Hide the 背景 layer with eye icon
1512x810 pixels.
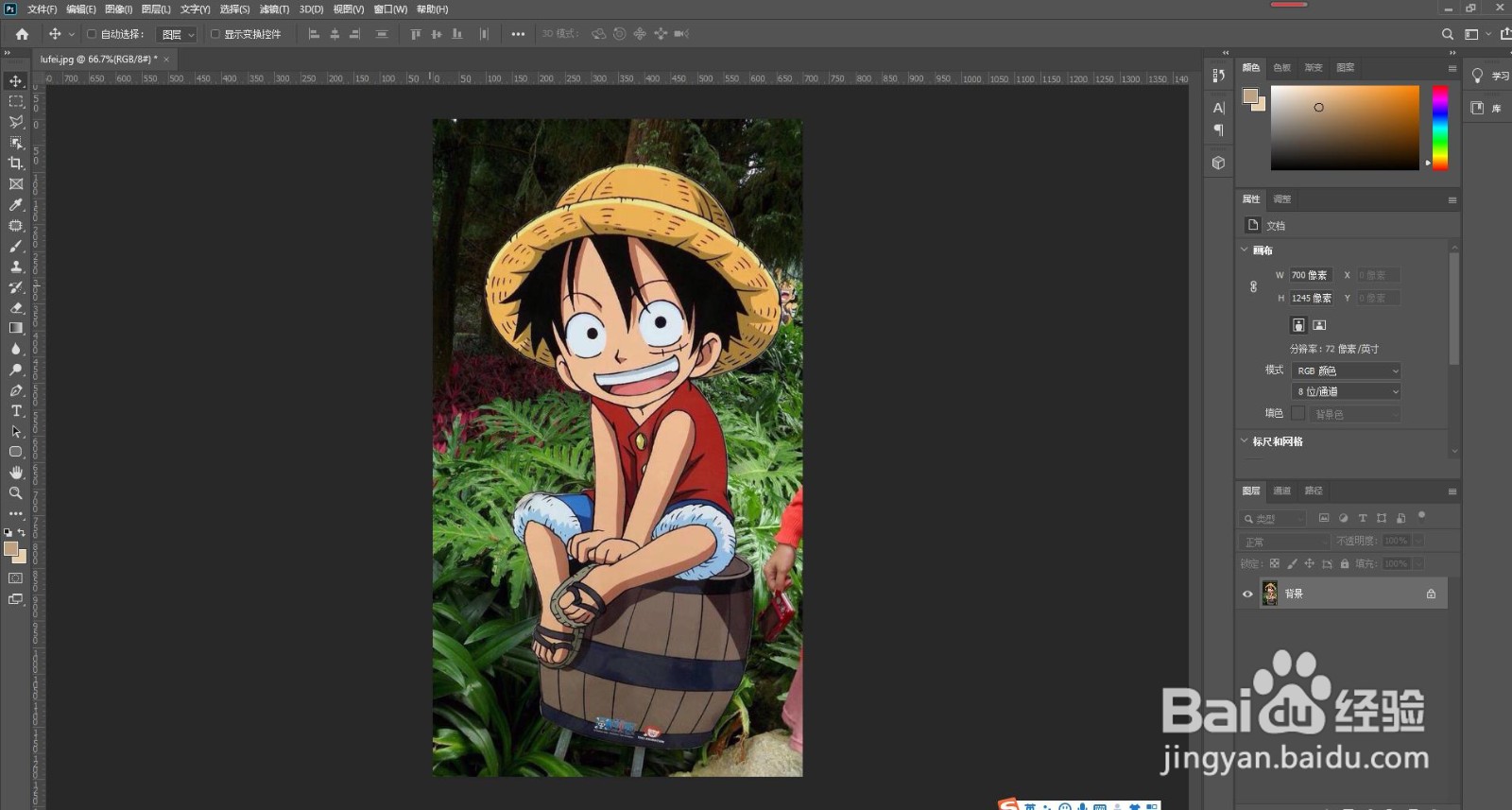coord(1247,594)
